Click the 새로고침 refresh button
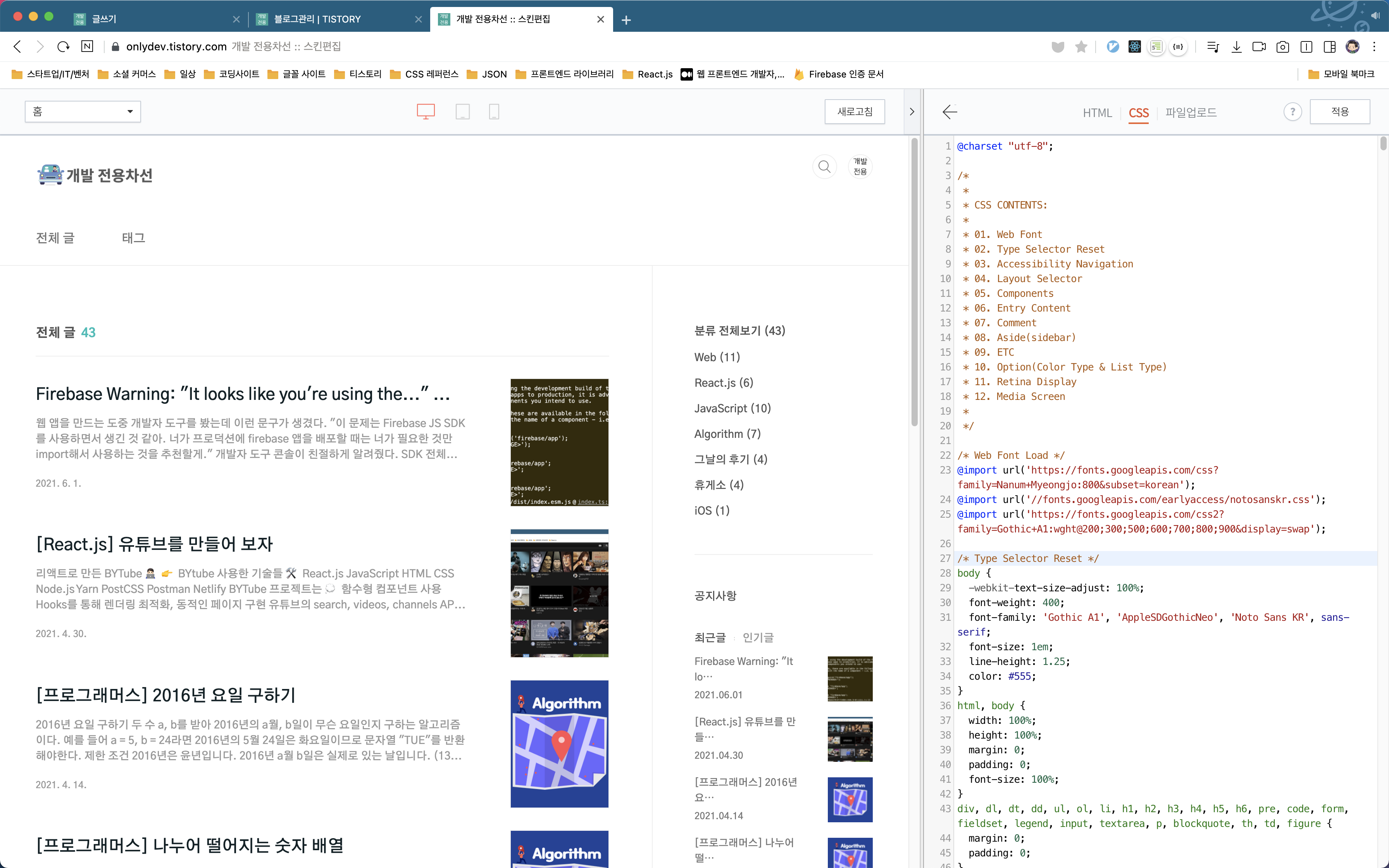The width and height of the screenshot is (1389, 868). 854,111
